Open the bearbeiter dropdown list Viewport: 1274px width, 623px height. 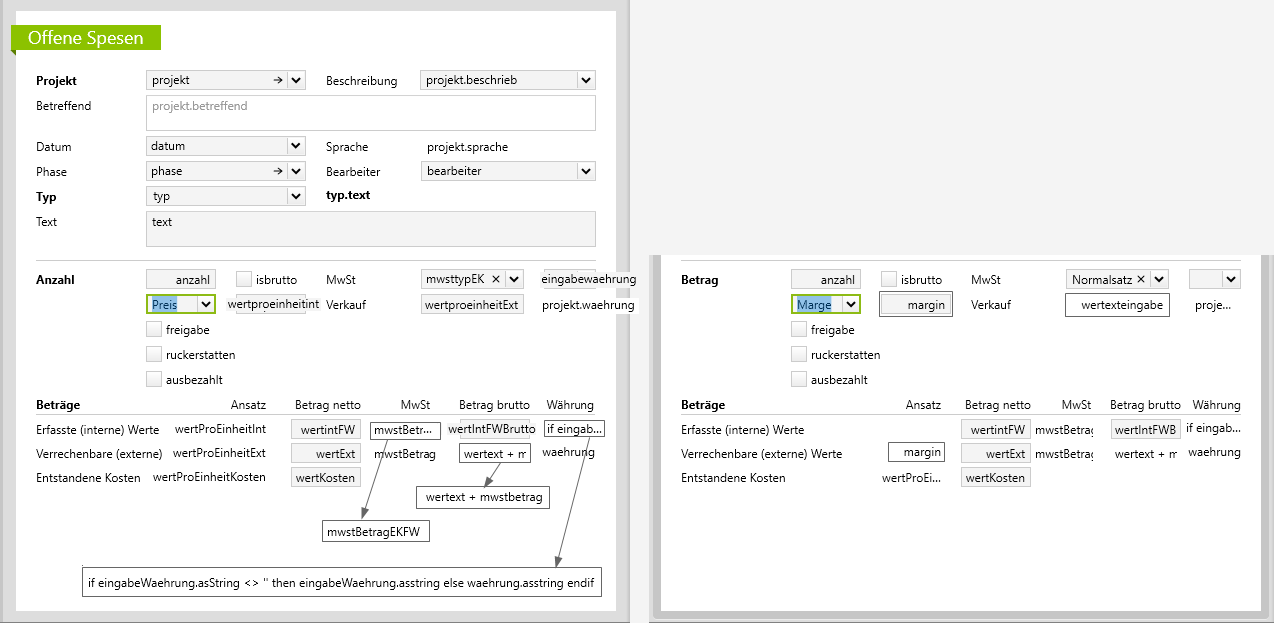586,171
